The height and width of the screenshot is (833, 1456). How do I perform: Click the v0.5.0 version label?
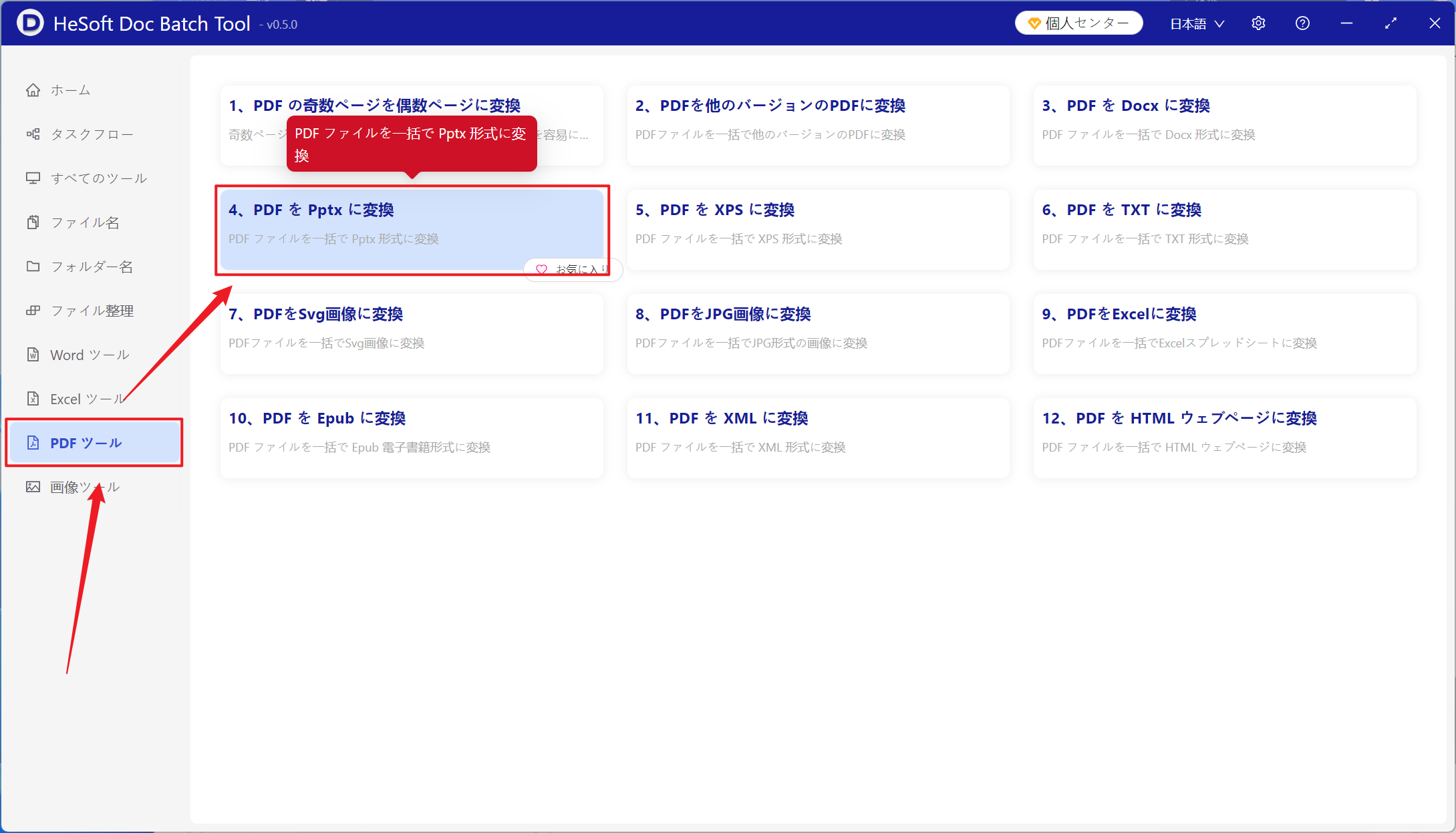pos(279,25)
